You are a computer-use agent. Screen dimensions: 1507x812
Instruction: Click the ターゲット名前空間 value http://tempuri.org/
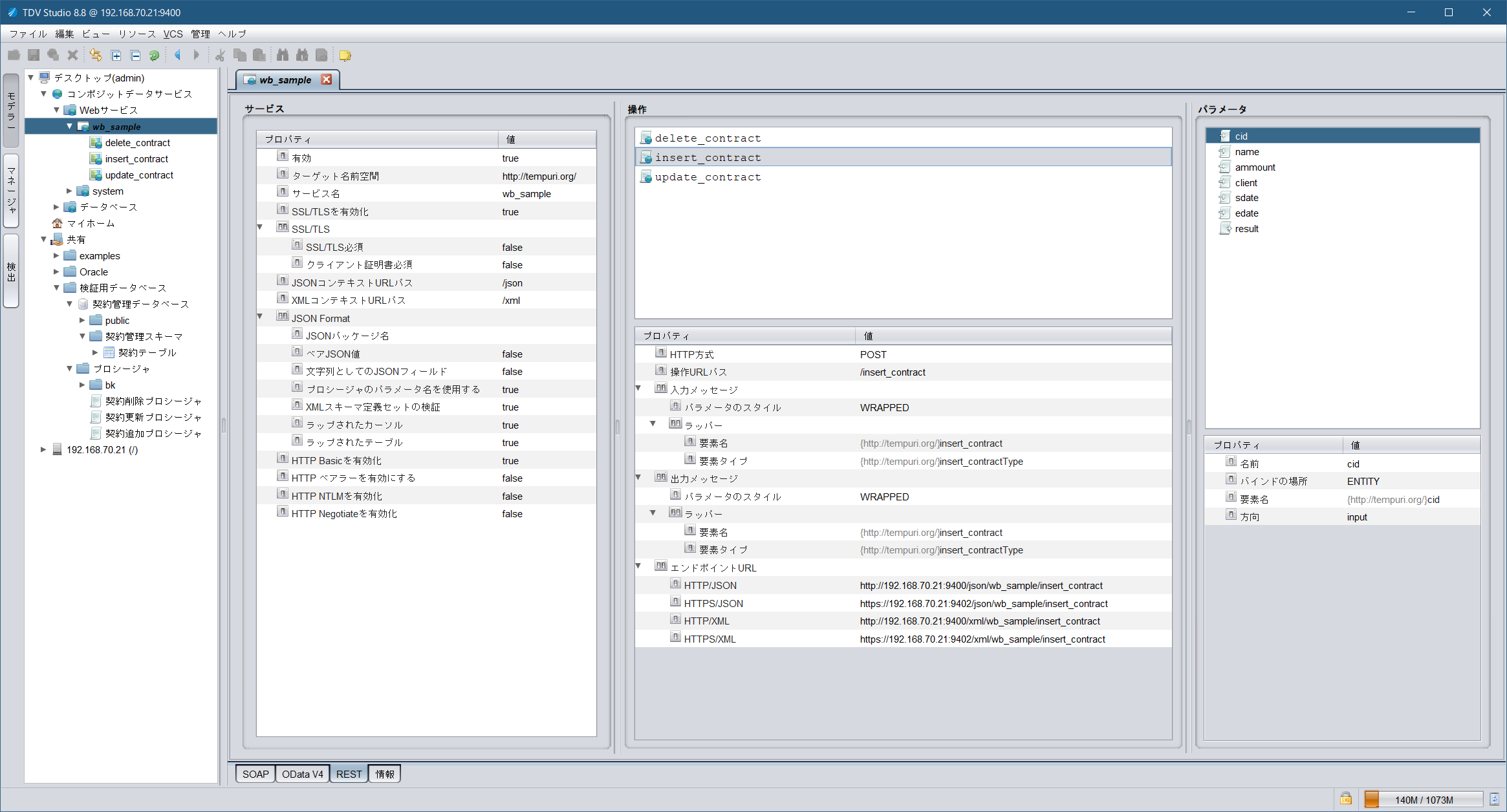[x=539, y=176]
